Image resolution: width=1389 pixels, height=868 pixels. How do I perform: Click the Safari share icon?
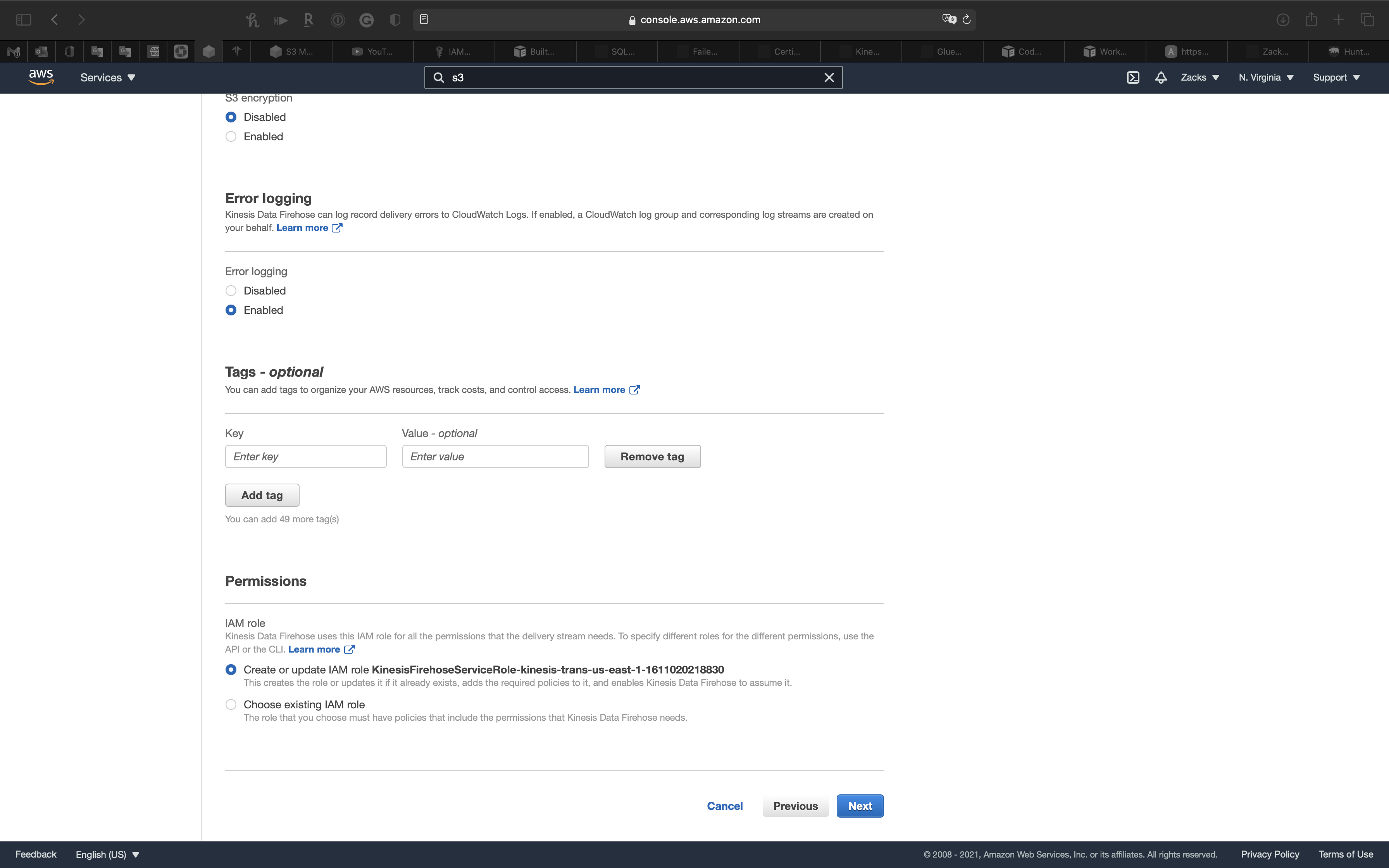coord(1311,19)
